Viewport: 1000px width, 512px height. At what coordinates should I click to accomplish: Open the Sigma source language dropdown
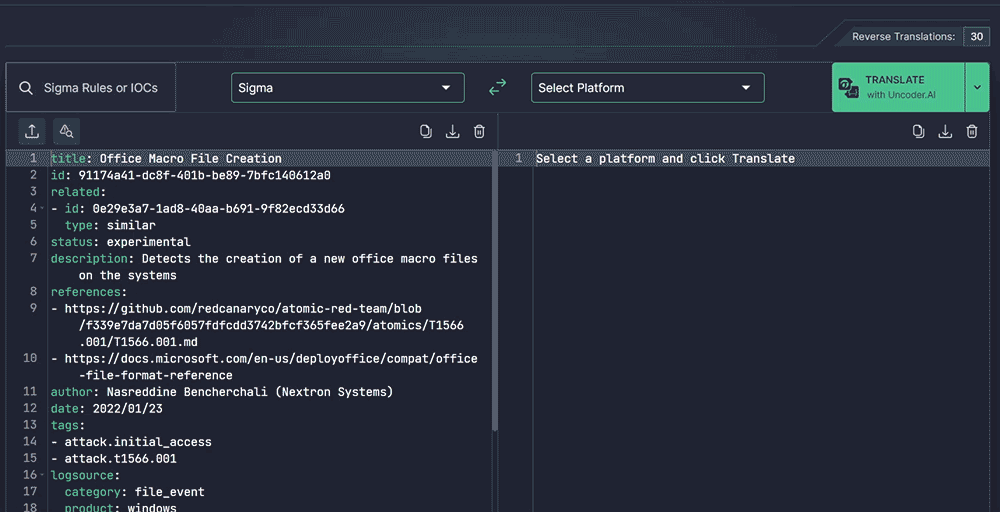point(347,88)
